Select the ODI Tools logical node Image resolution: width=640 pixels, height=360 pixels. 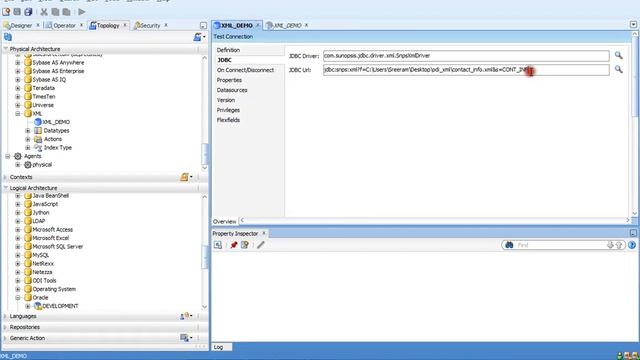click(44, 280)
